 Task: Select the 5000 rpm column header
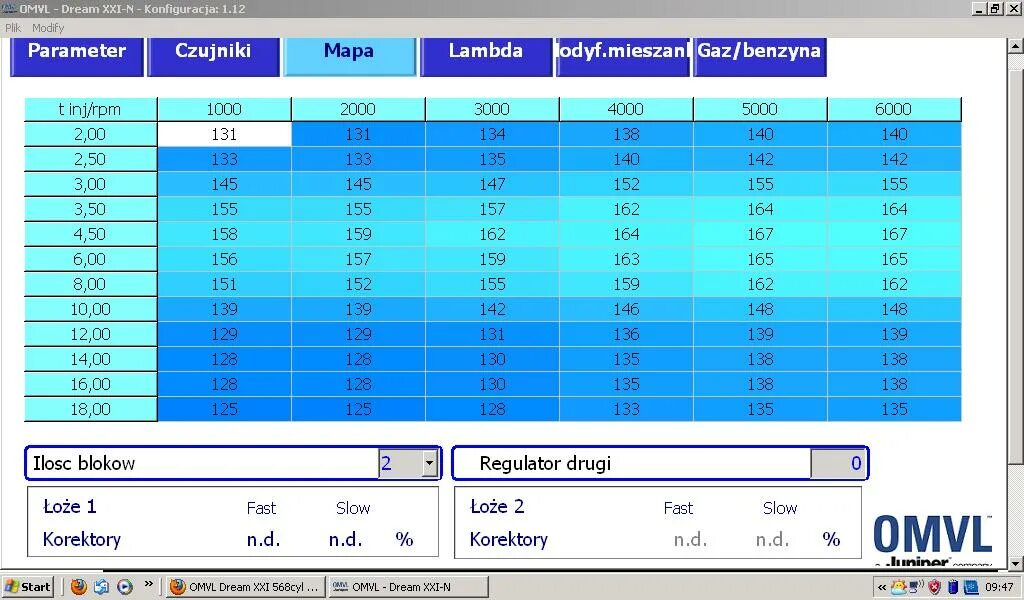point(760,109)
